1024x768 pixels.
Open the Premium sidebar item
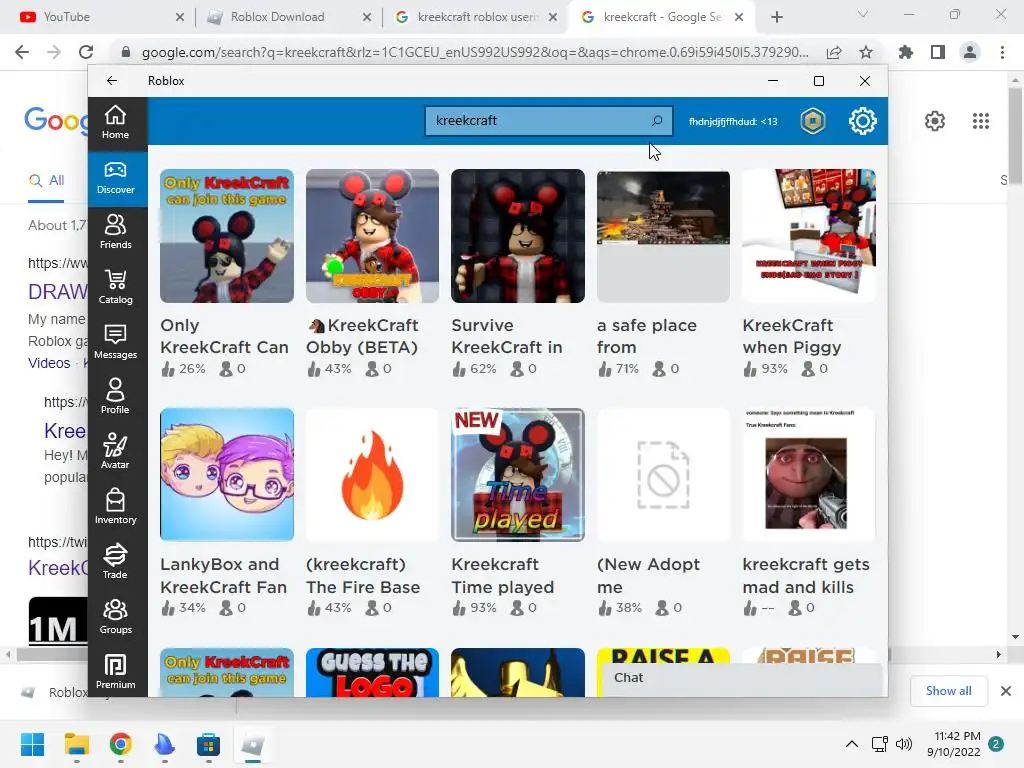click(116, 672)
